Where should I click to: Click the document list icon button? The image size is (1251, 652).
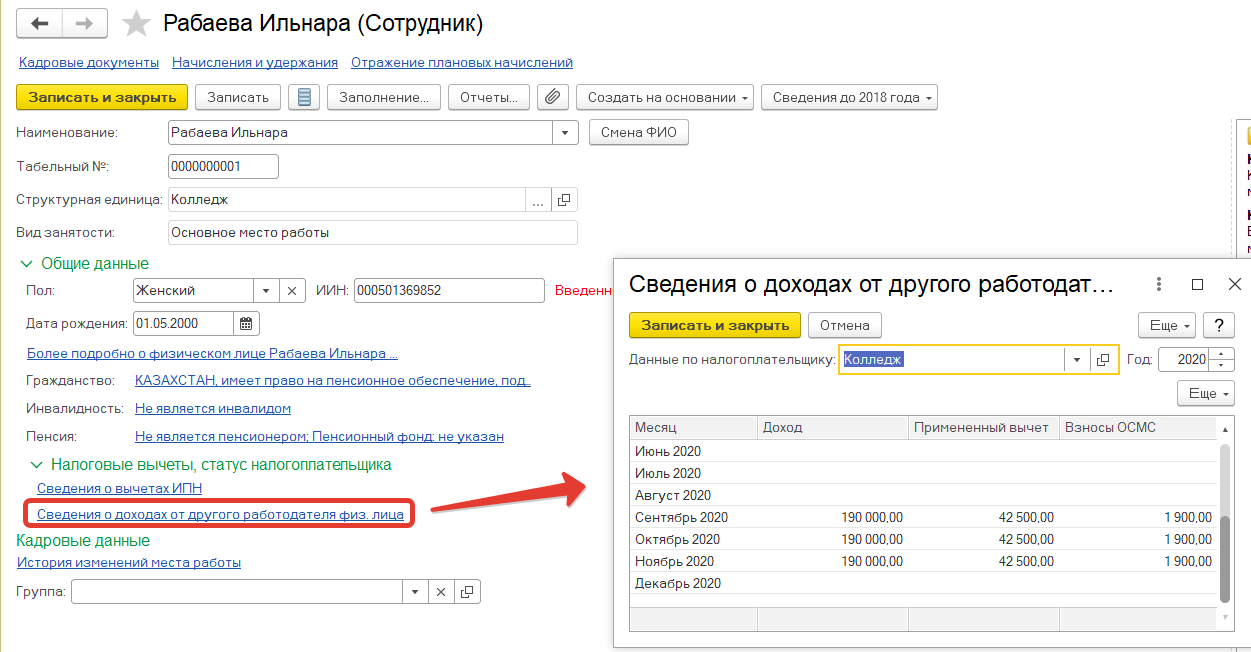pos(304,97)
